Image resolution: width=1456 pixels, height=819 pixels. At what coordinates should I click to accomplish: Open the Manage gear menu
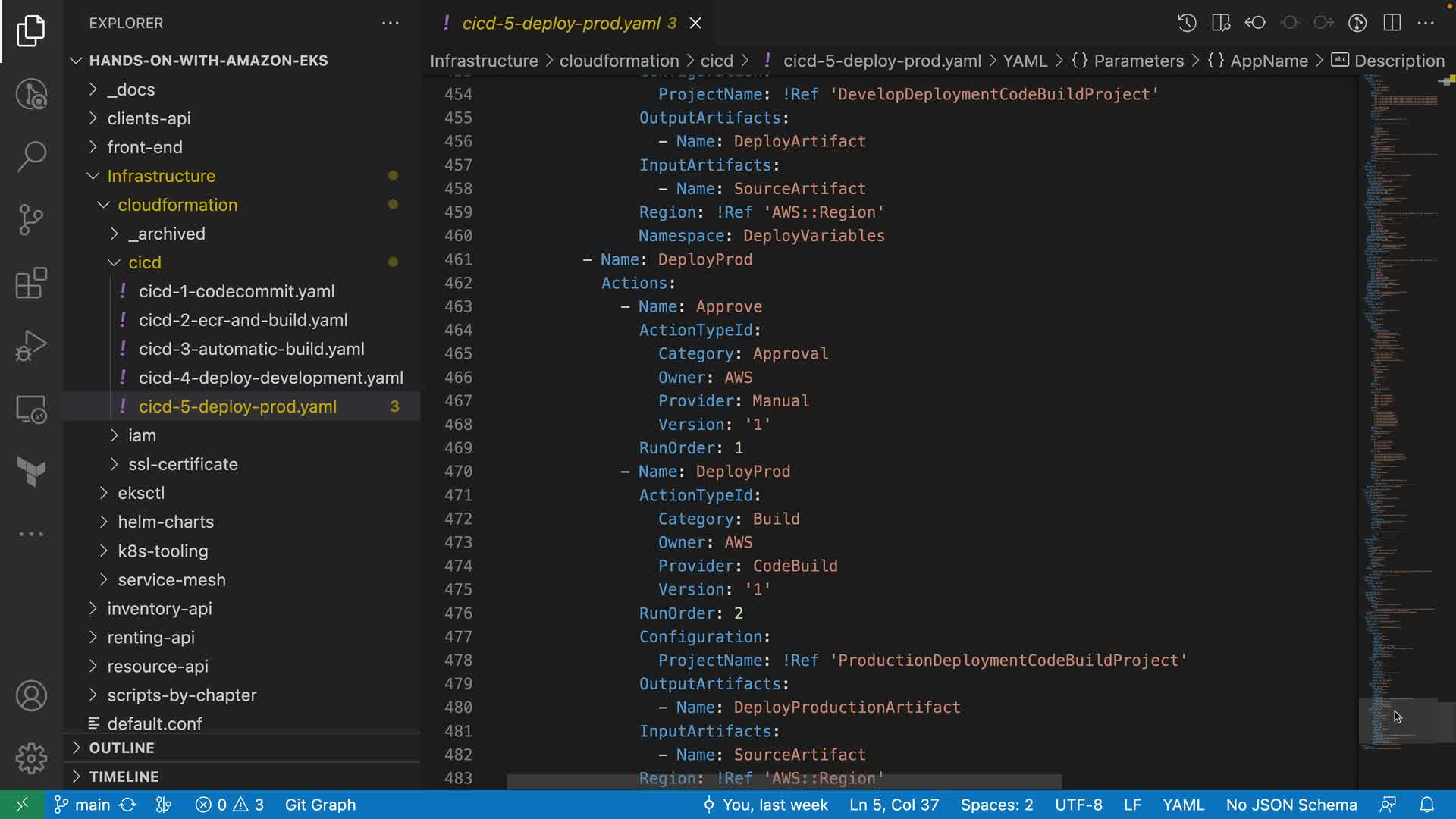(x=31, y=758)
